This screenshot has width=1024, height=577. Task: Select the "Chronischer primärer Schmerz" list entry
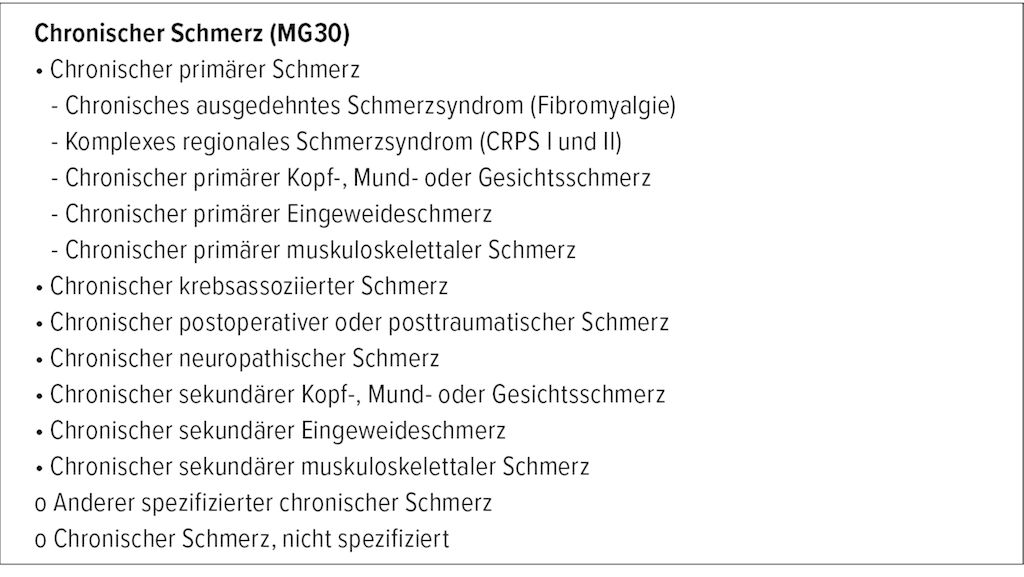204,70
